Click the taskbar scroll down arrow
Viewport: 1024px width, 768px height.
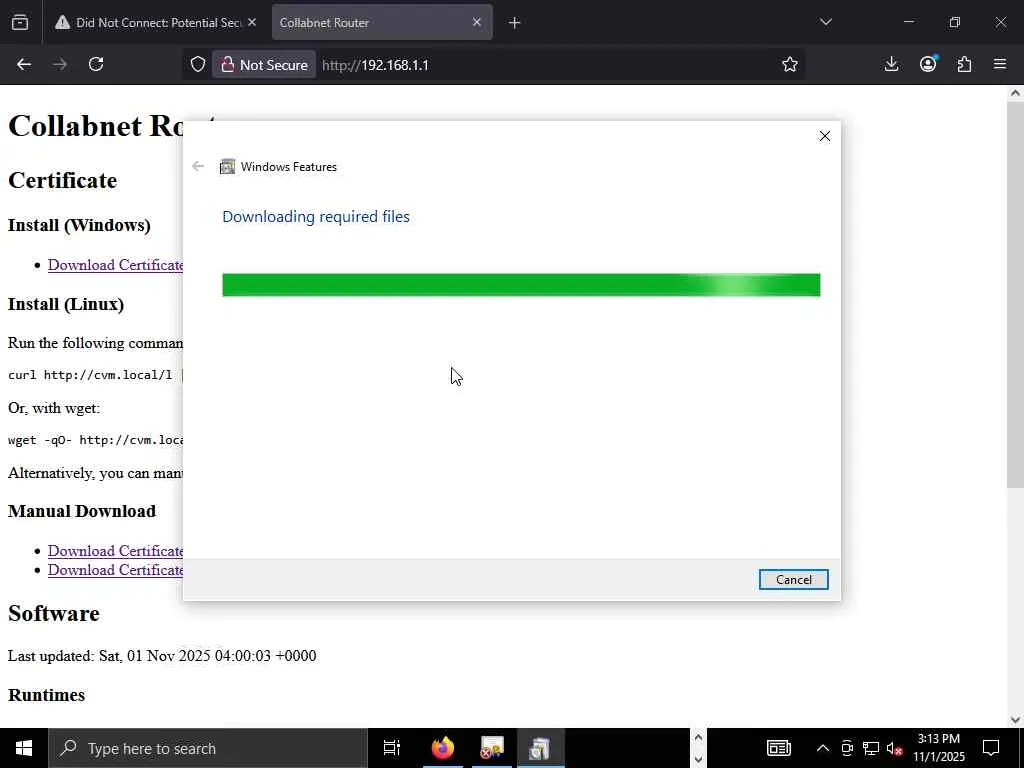[697, 759]
